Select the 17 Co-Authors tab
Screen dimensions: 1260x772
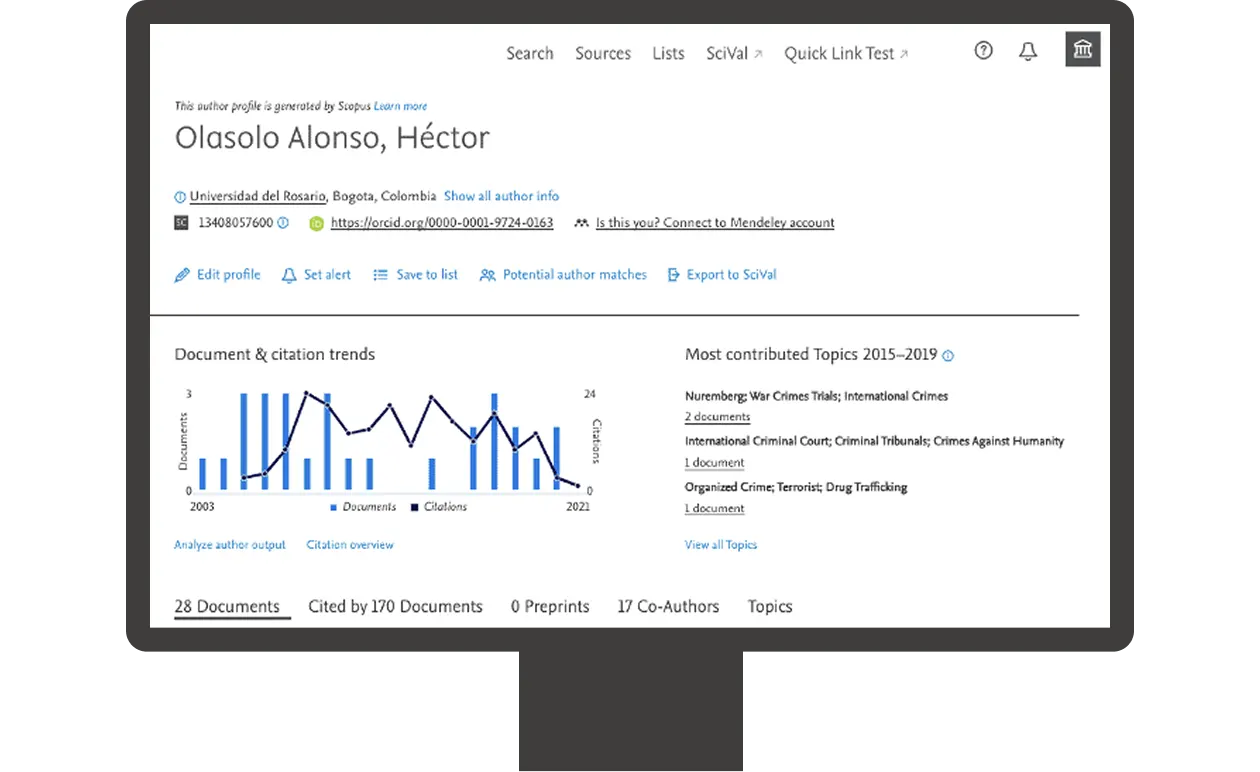pos(668,606)
